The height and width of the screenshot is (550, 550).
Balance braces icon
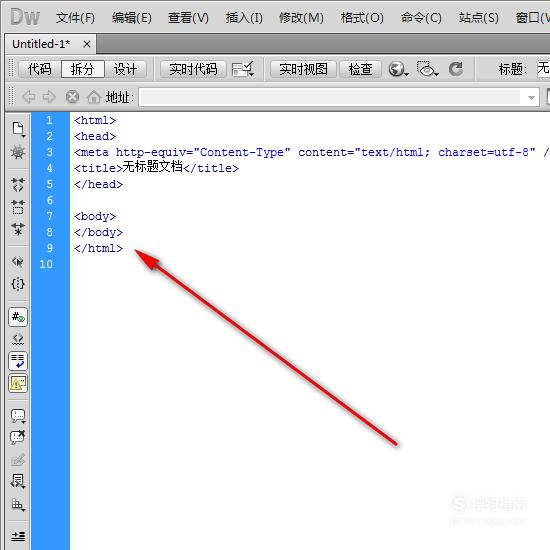coord(18,284)
